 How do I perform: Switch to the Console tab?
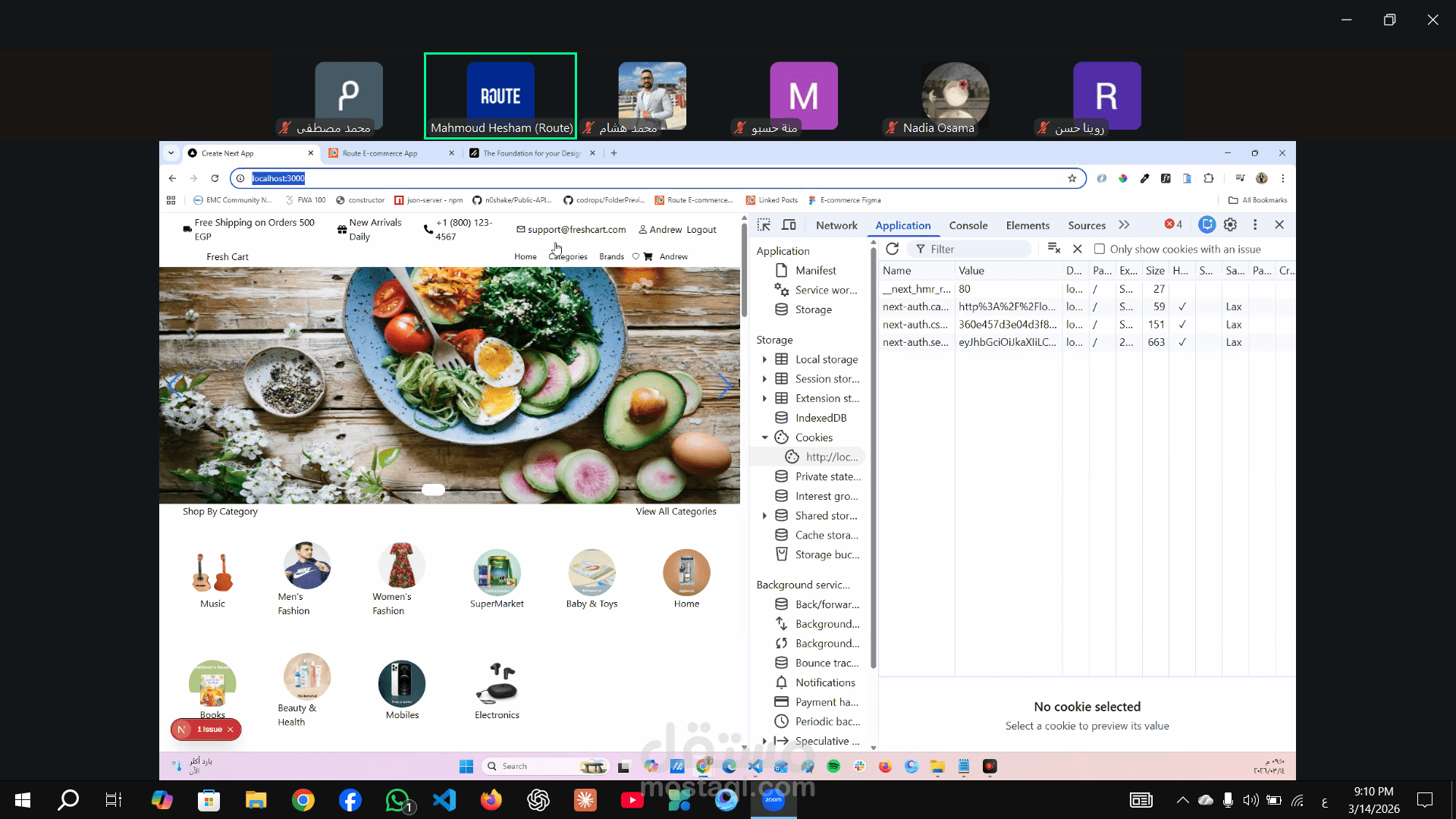(968, 226)
